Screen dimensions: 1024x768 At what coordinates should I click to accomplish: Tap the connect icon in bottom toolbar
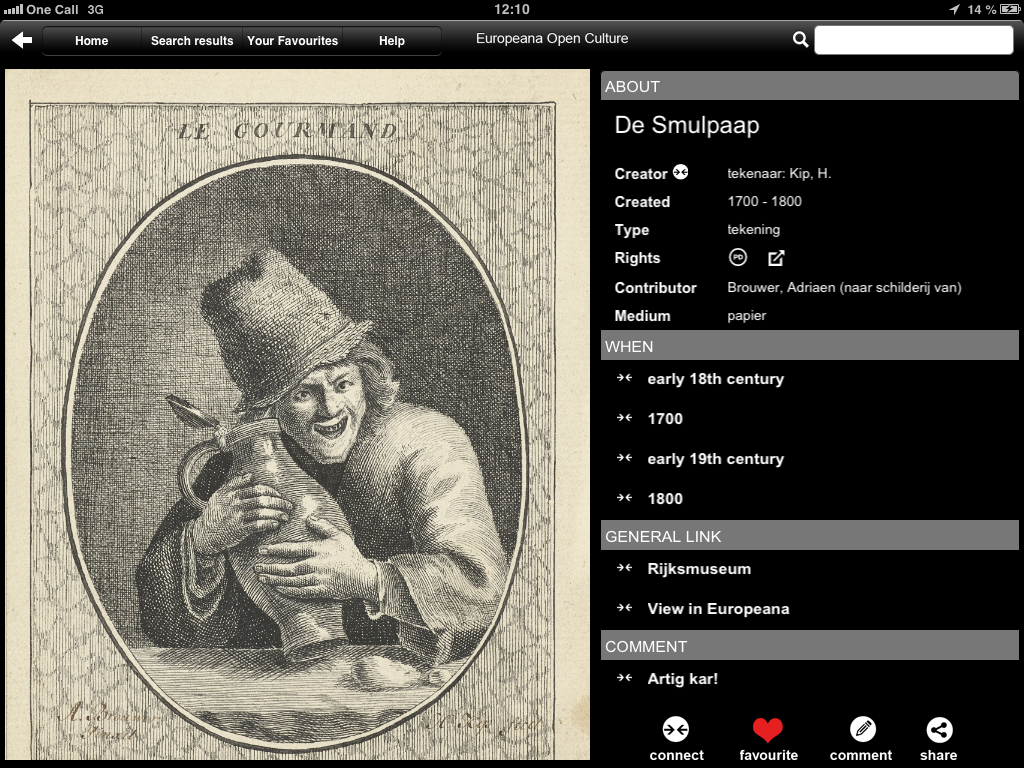676,730
